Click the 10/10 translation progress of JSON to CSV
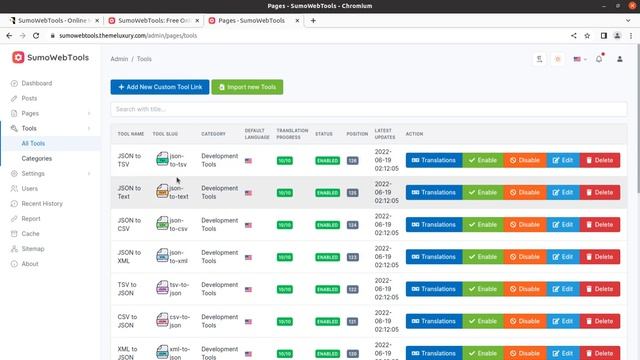 pyautogui.click(x=284, y=225)
